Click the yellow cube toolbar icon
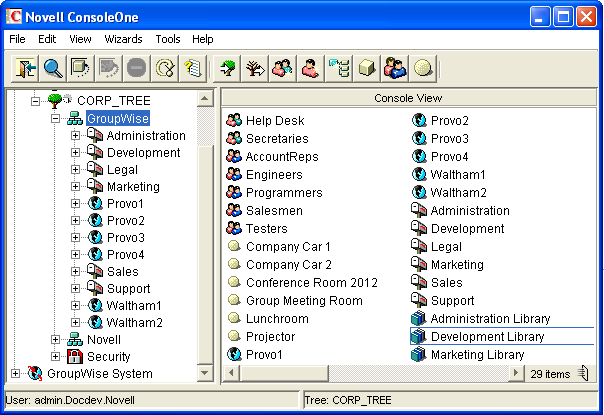Image resolution: width=604 pixels, height=415 pixels. click(x=366, y=69)
